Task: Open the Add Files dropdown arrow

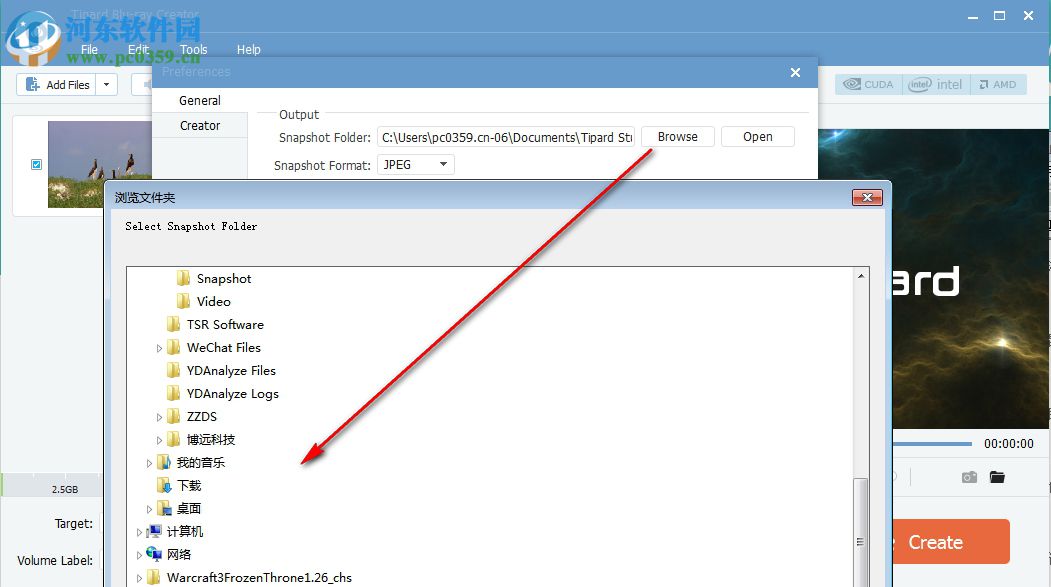Action: (x=106, y=84)
